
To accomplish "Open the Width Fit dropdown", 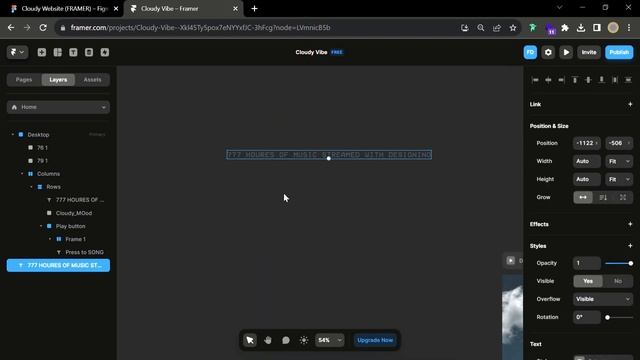I will point(619,161).
